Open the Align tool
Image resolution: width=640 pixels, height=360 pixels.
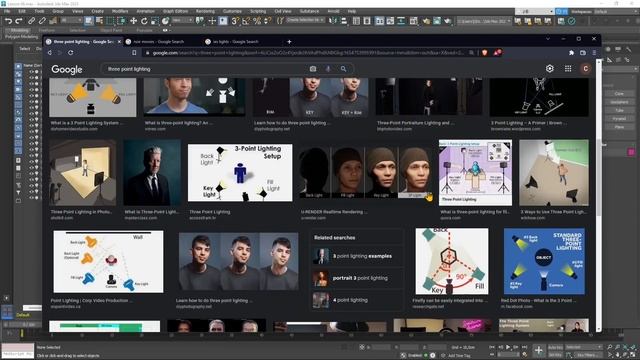[344, 21]
